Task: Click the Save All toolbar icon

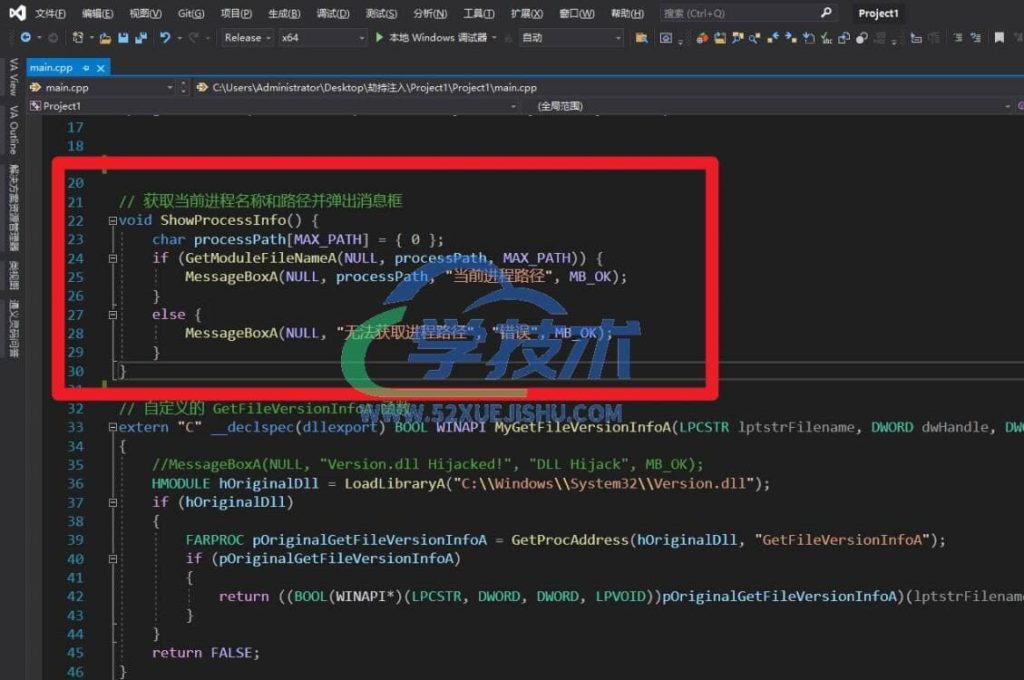Action: (138, 38)
